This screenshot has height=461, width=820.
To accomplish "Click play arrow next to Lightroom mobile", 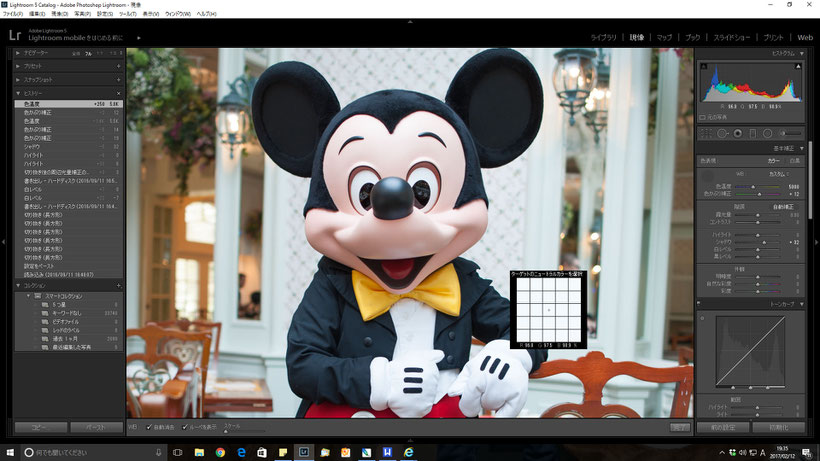I will tap(139, 38).
